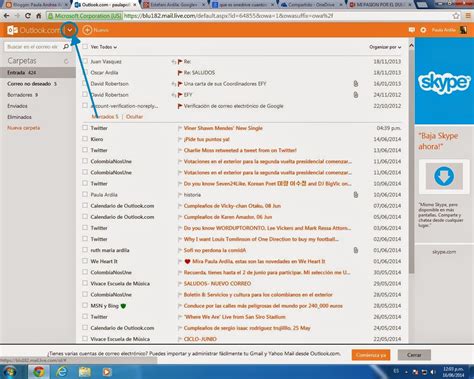The width and height of the screenshot is (474, 379).
Task: Click attachment clip on Una carta message
Action: (356, 84)
